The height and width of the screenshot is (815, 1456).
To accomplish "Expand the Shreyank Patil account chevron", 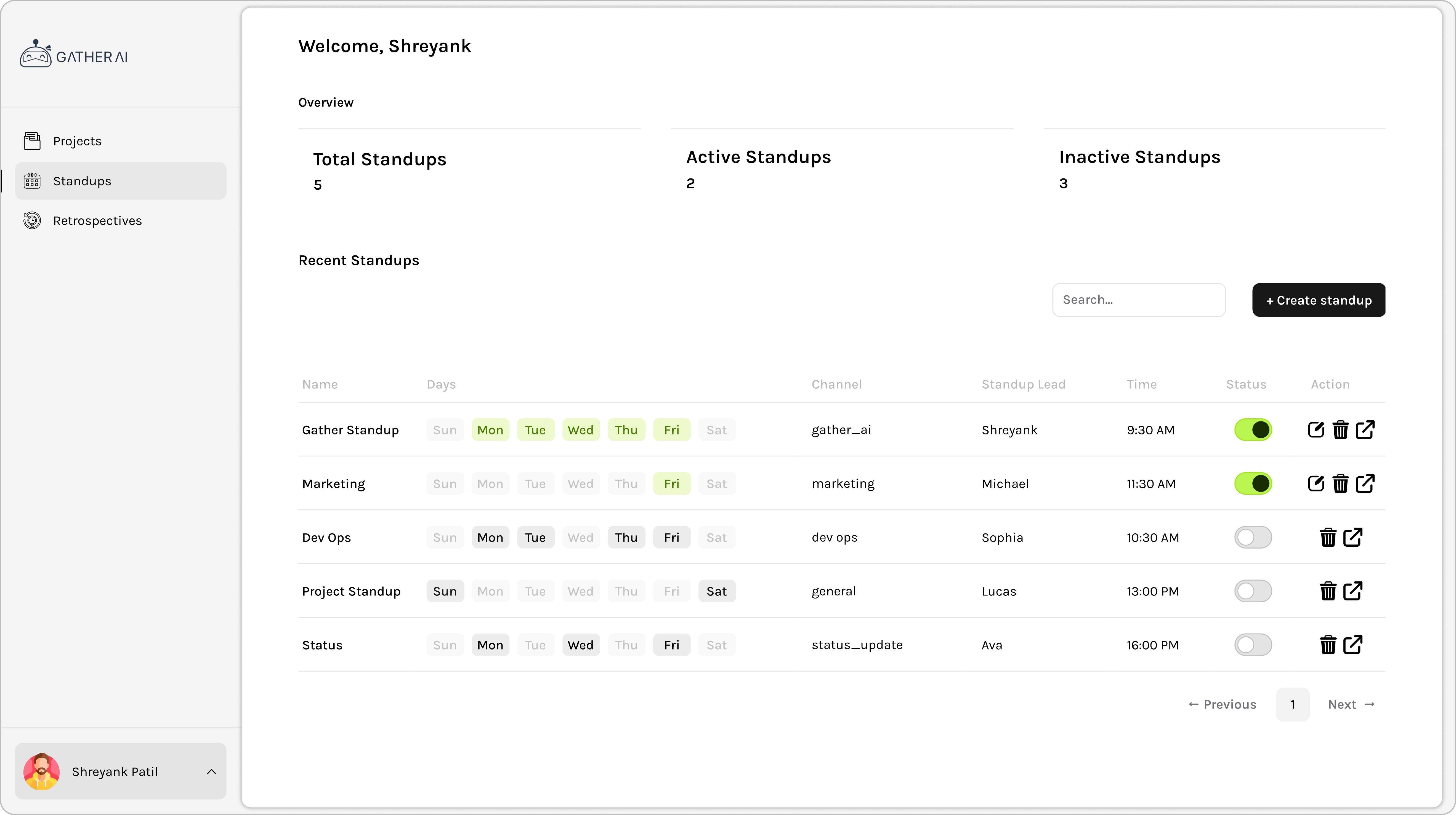I will [211, 771].
